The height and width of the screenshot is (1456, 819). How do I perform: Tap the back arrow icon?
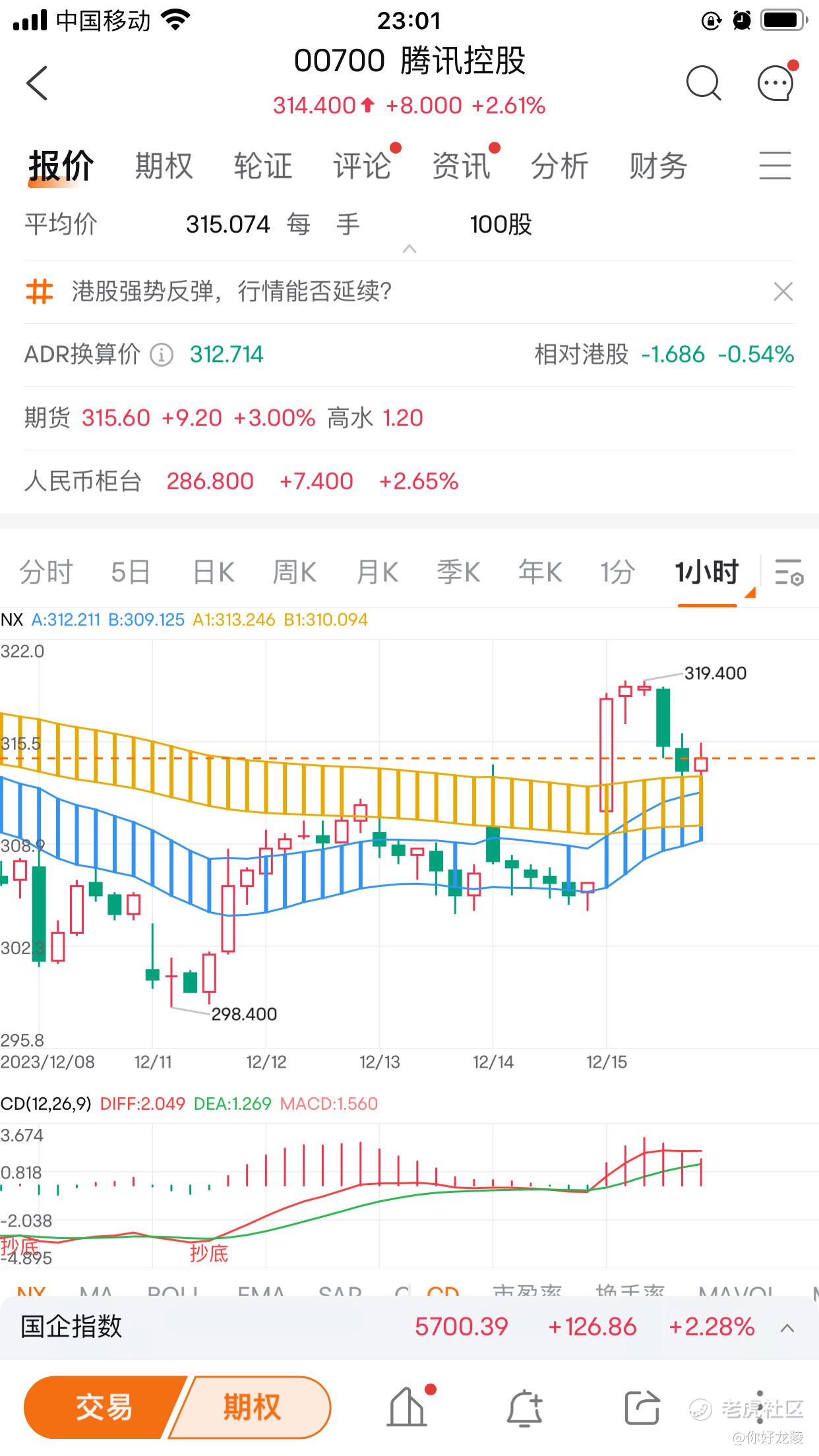pos(37,83)
